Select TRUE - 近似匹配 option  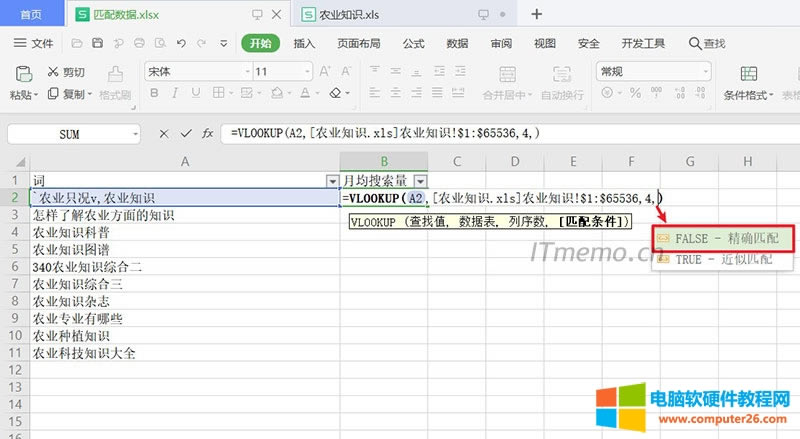(x=723, y=259)
